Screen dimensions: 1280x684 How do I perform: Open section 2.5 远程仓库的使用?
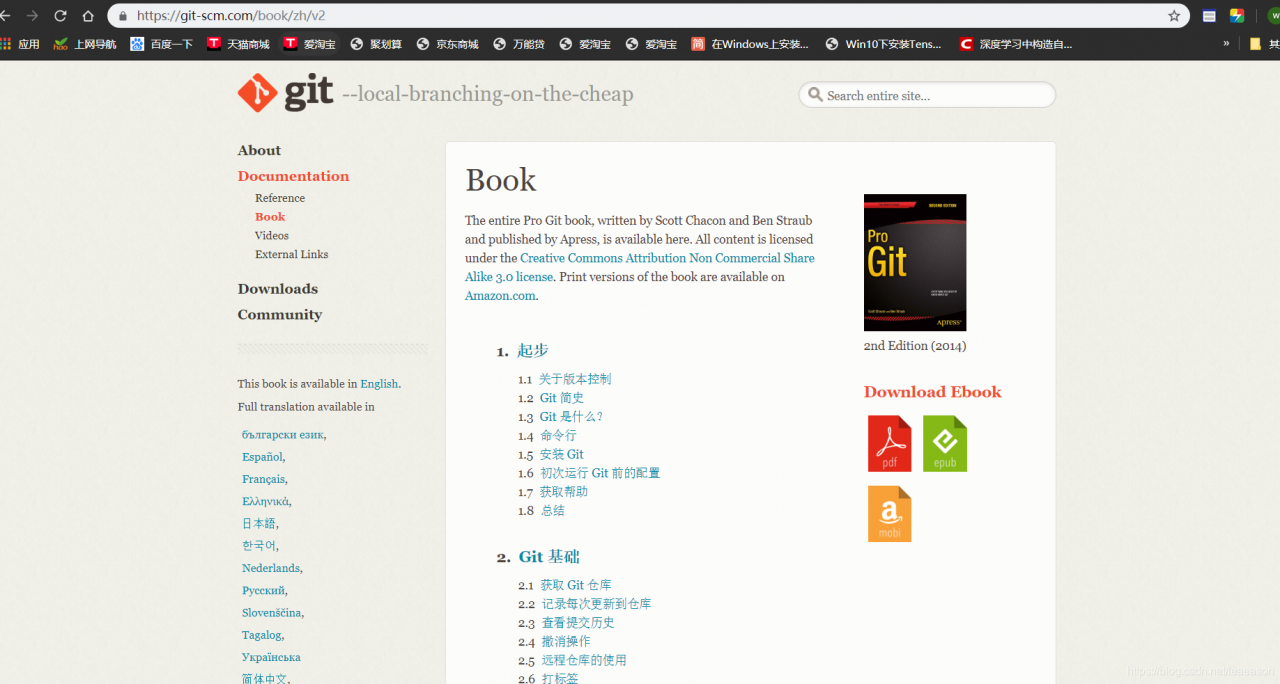[x=584, y=660]
